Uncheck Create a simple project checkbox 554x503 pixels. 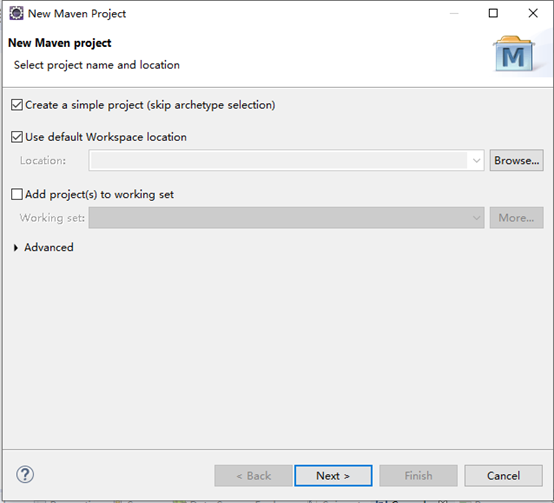click(x=17, y=105)
